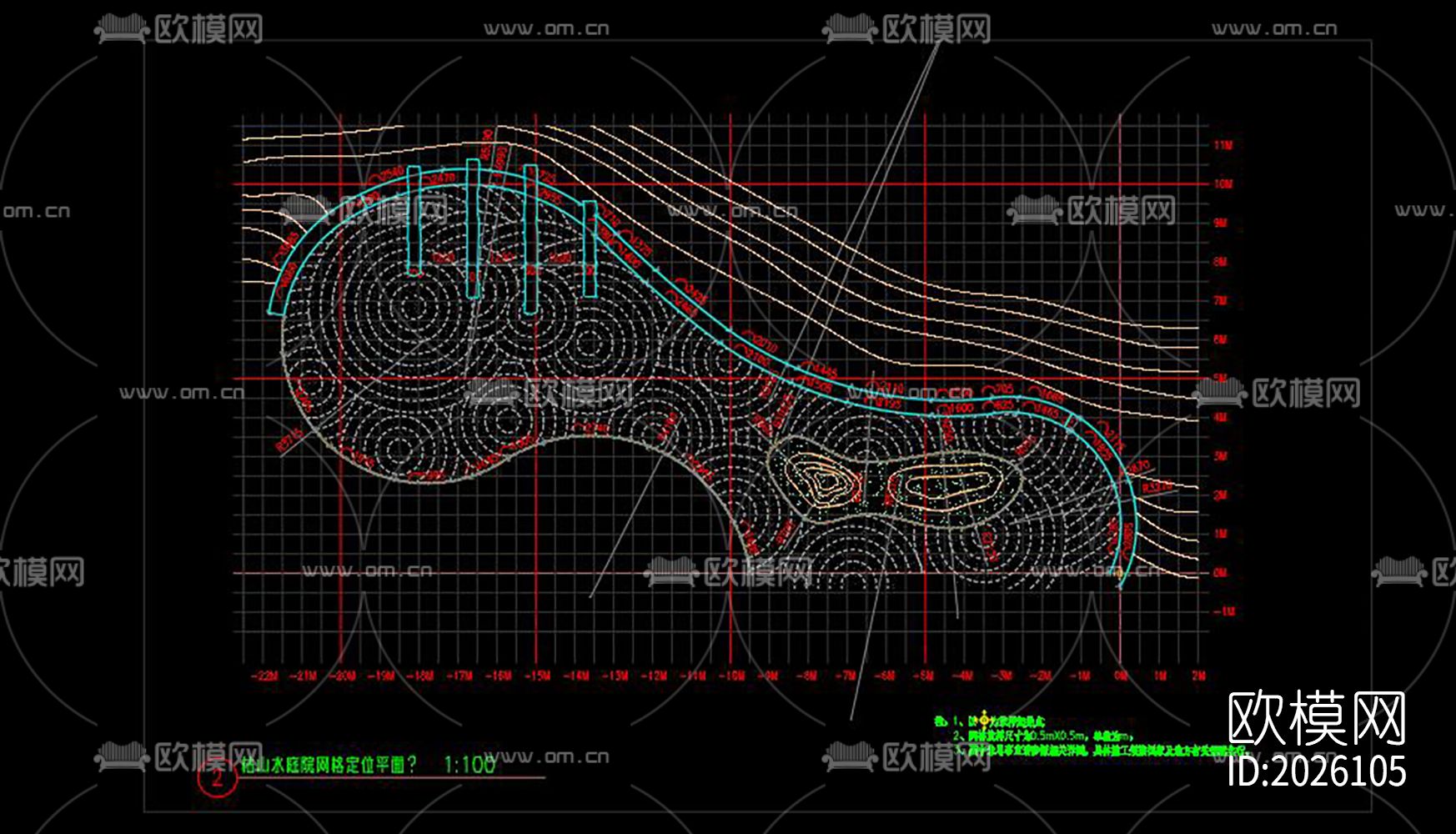Click the 9M label on vertical axis
This screenshot has width=1456, height=834.
(1221, 223)
